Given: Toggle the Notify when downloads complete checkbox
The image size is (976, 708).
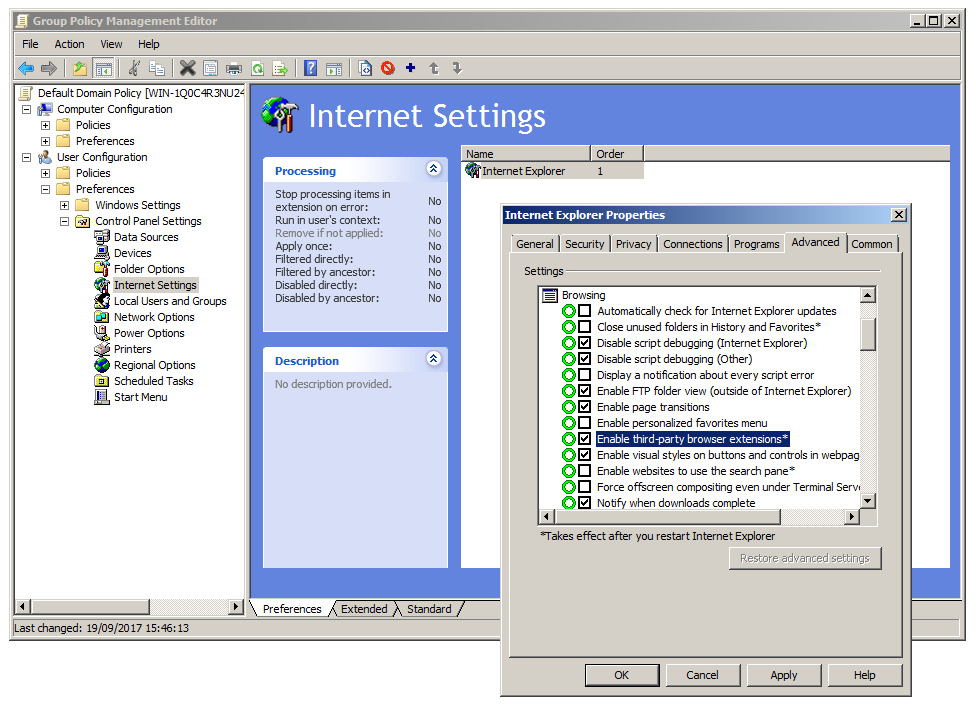Looking at the screenshot, I should click(585, 503).
